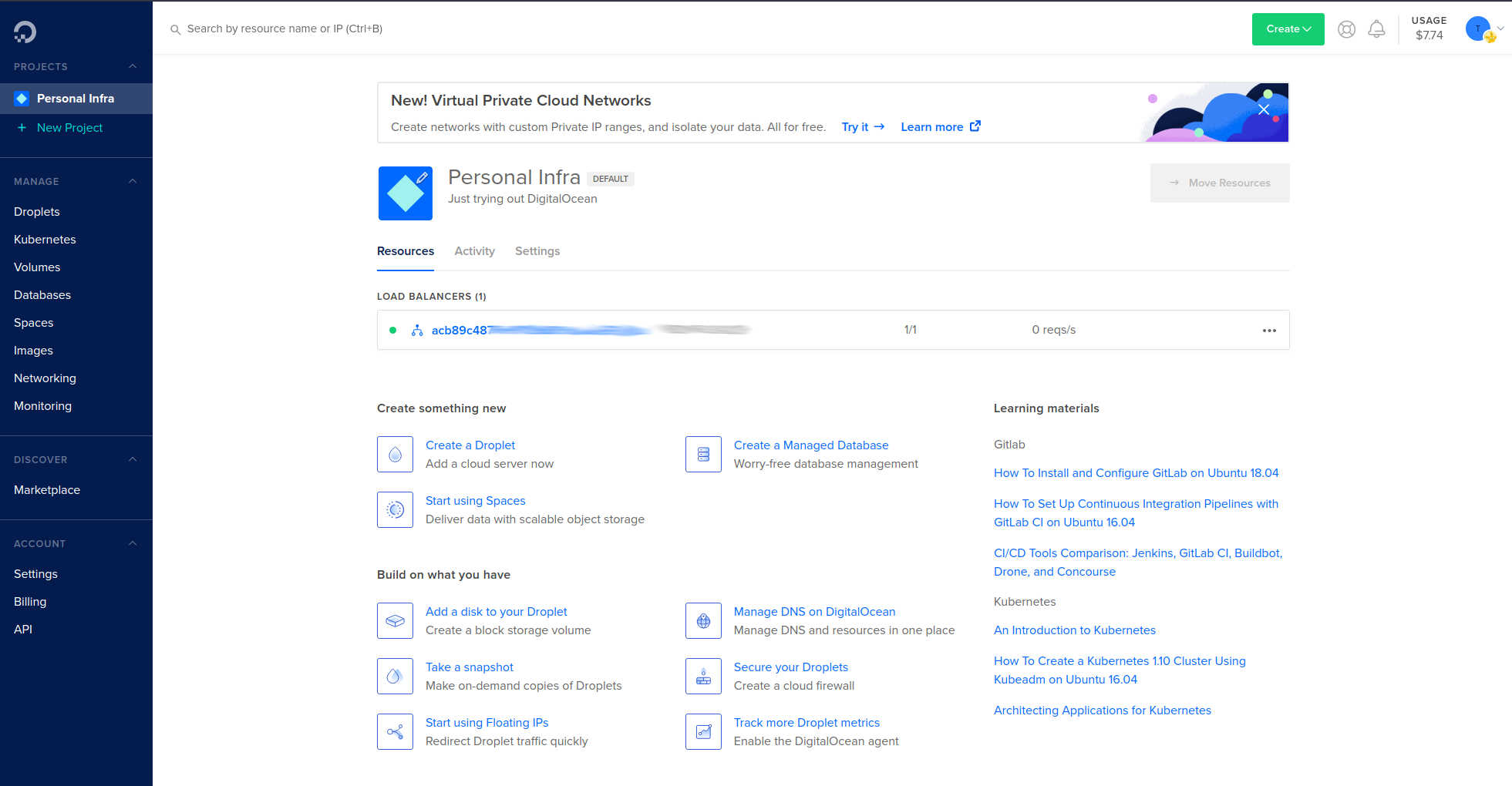Click the DigitalOcean logo icon
The height and width of the screenshot is (786, 1512).
tap(25, 32)
